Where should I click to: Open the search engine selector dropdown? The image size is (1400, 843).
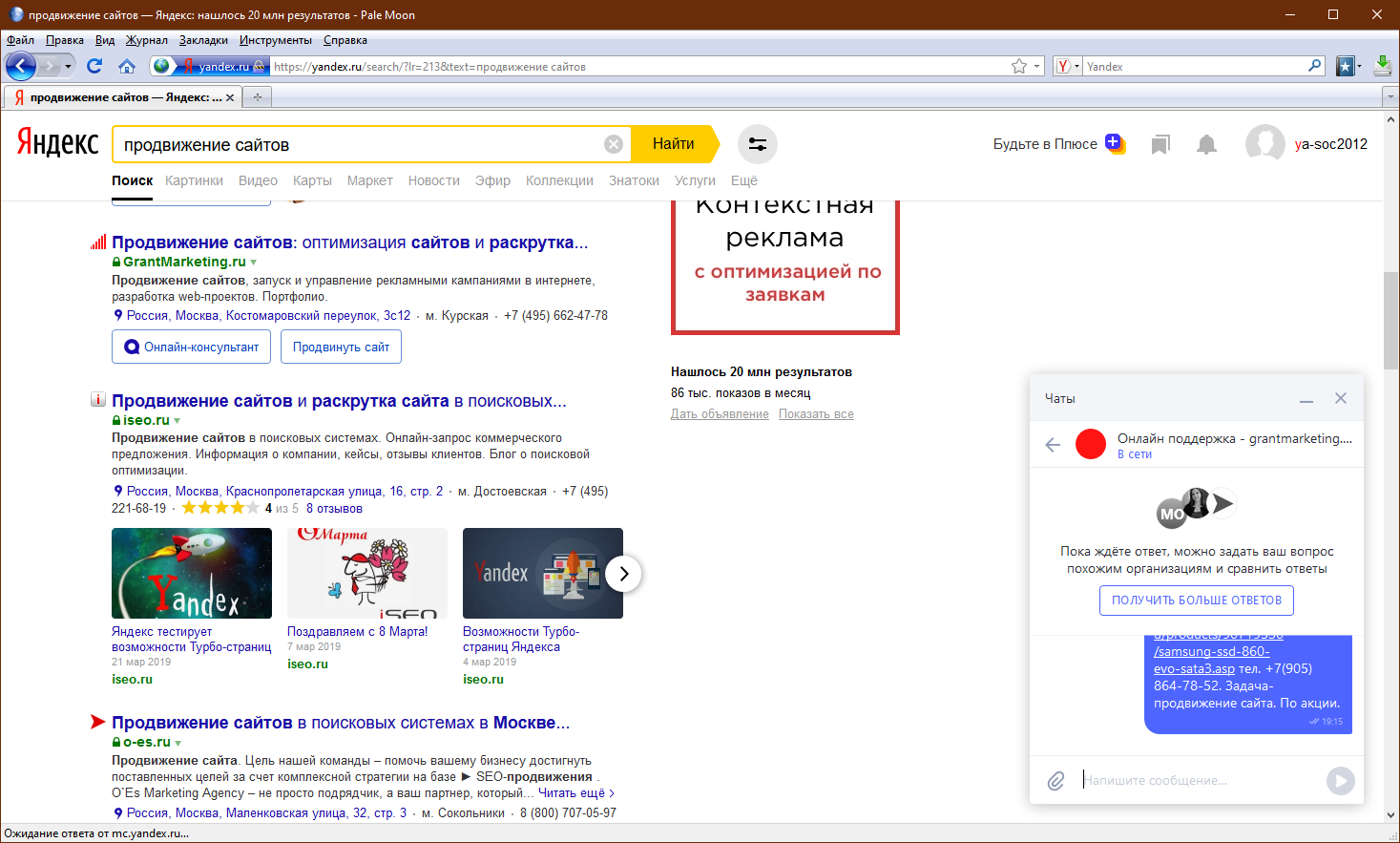click(1068, 66)
